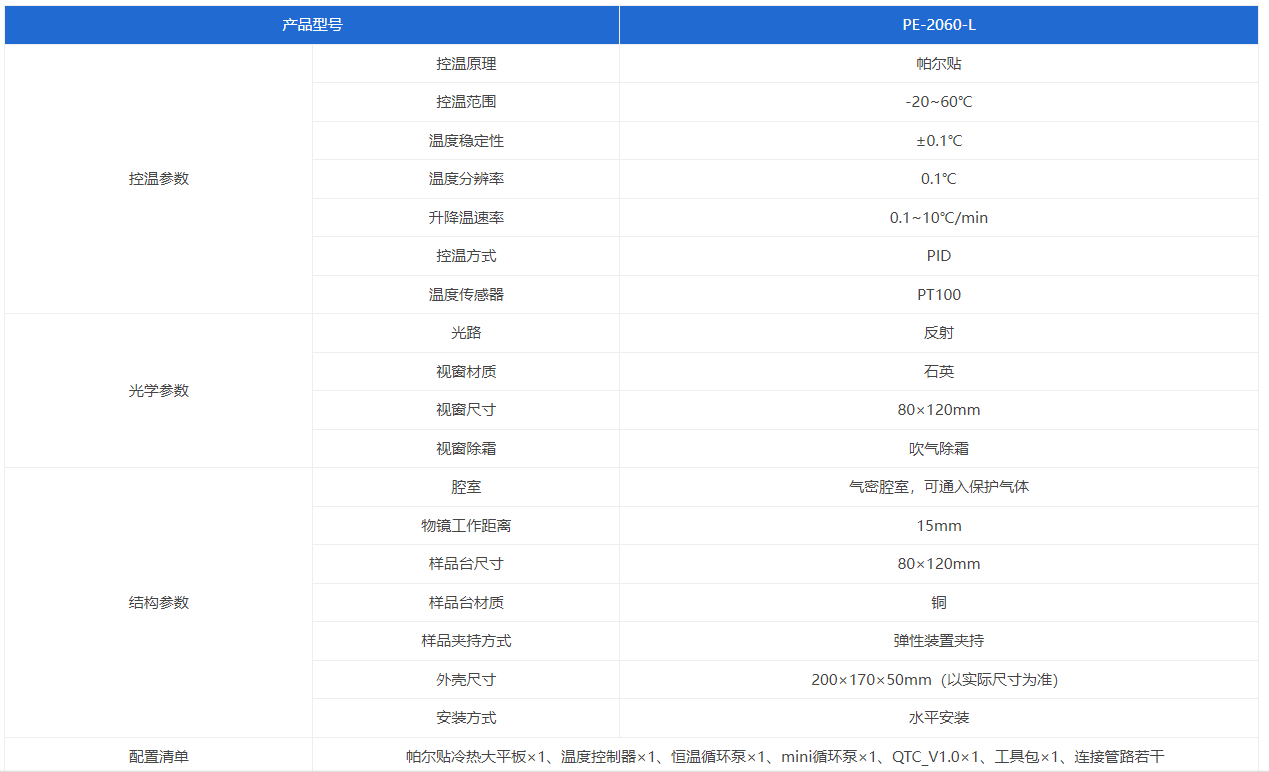Click the 吹气除霜 value cell
1269x772 pixels.
938,449
